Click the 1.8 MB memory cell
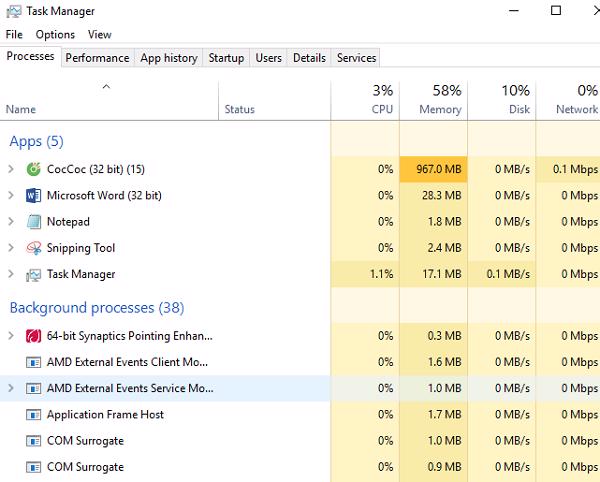 click(x=433, y=222)
